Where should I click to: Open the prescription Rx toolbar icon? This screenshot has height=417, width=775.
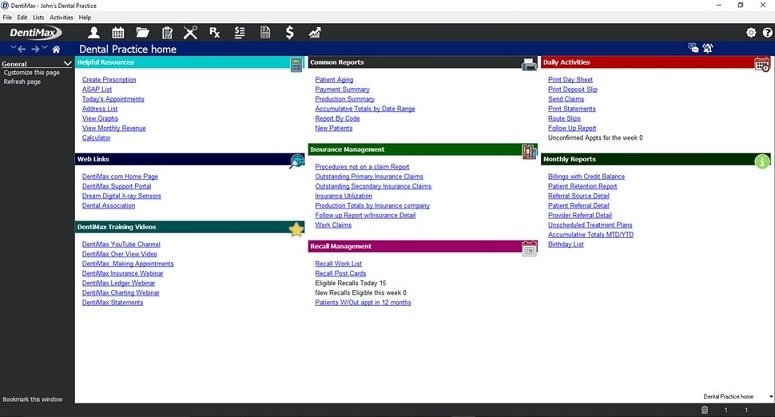point(215,33)
